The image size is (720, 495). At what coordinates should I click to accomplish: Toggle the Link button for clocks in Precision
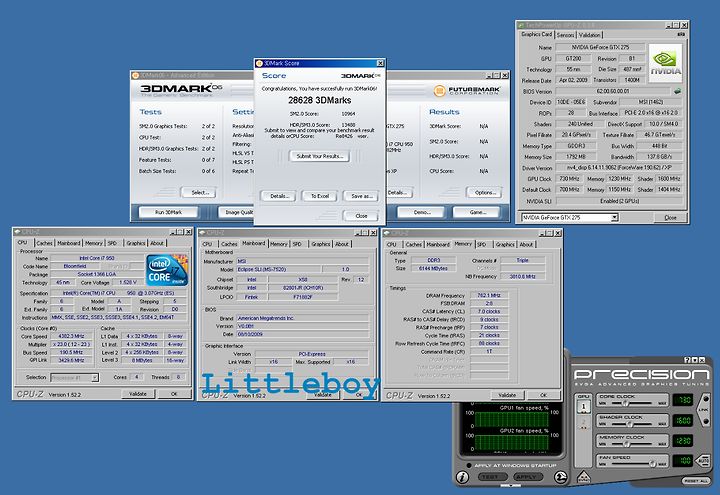click(703, 410)
